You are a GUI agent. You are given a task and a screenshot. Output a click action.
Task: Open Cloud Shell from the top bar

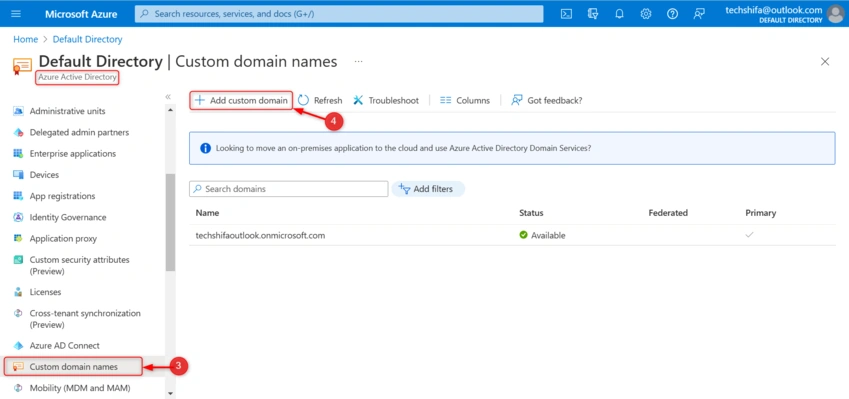566,14
